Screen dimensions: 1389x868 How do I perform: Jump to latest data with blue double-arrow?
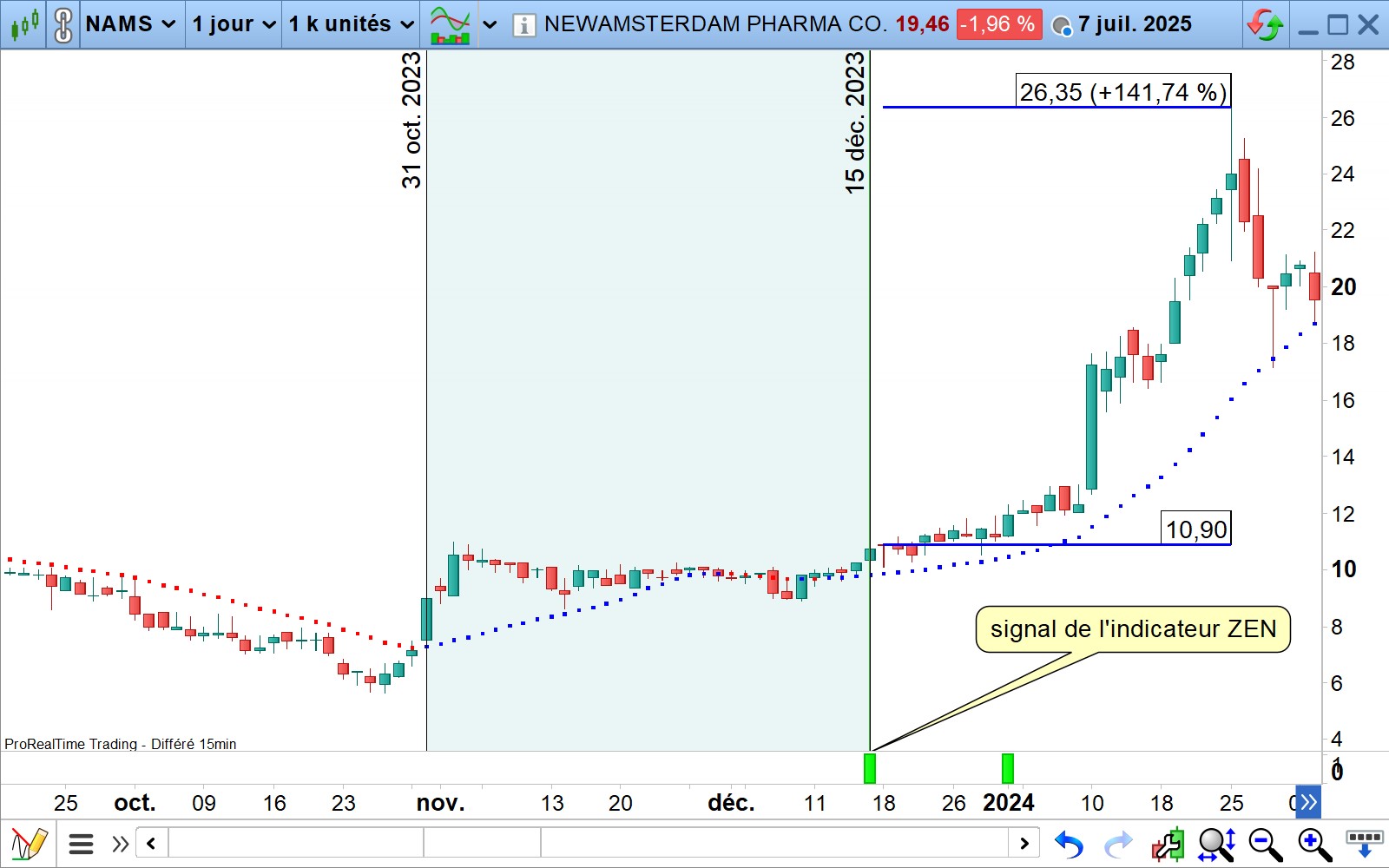point(1307,802)
